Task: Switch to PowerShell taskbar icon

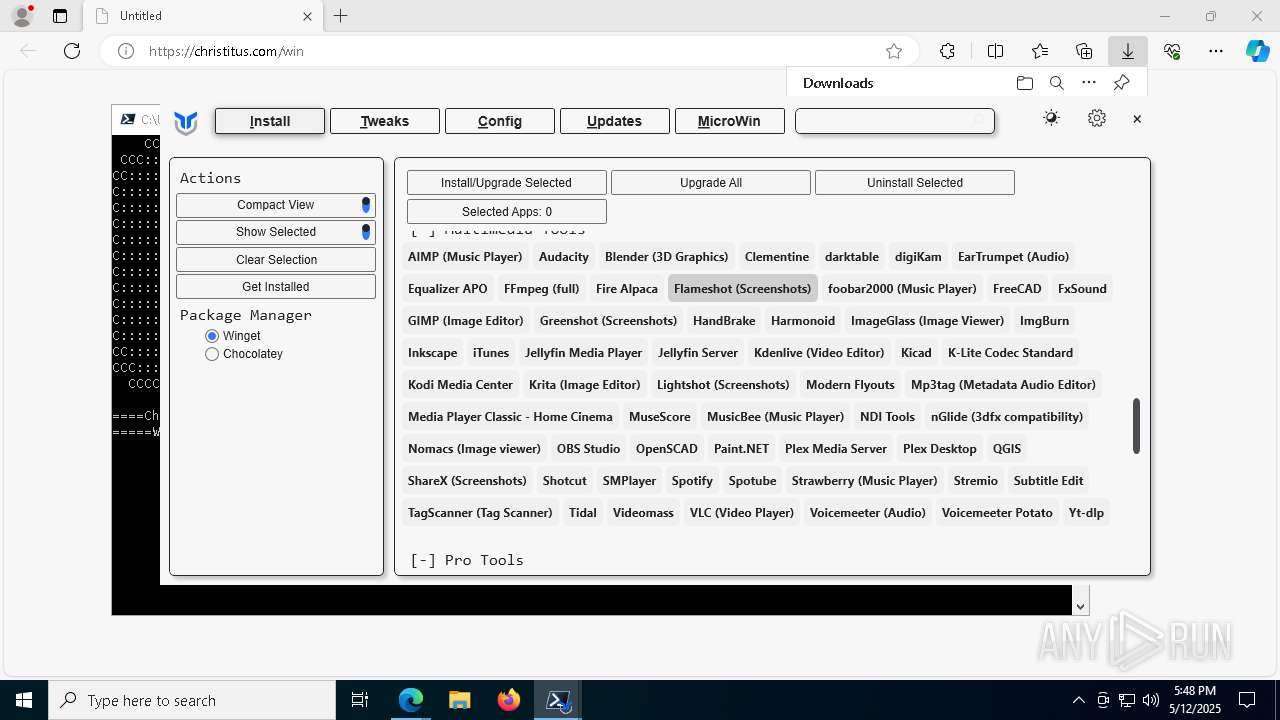Action: (x=558, y=700)
